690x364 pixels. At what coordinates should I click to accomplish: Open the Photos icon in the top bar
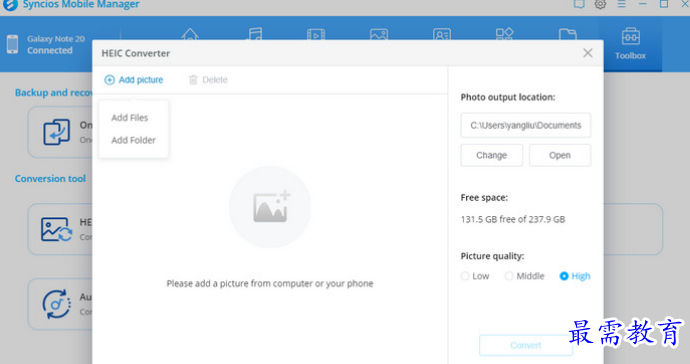pos(379,34)
